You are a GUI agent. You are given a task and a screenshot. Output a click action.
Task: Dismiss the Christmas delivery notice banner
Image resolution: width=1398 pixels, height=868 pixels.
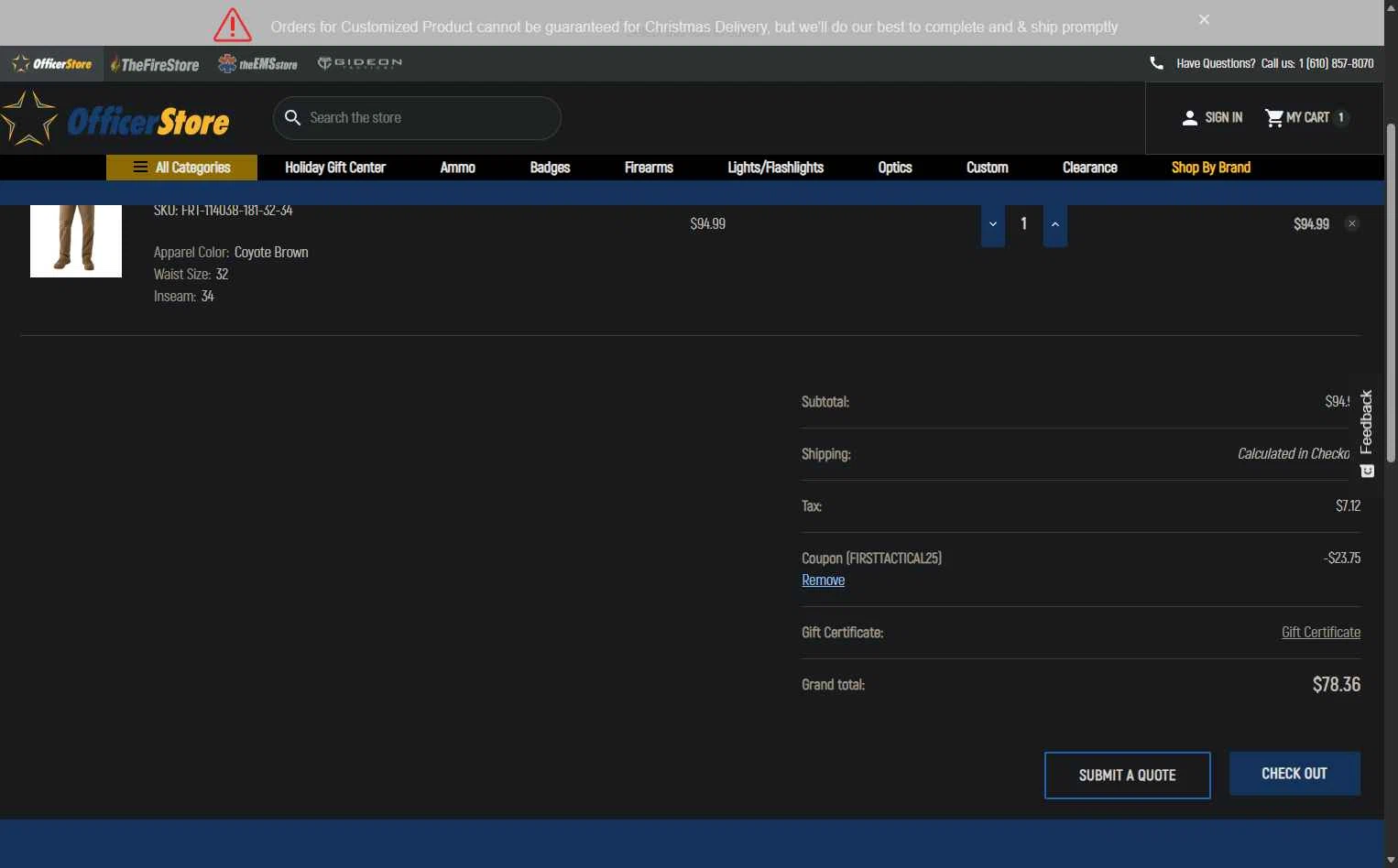pyautogui.click(x=1204, y=19)
